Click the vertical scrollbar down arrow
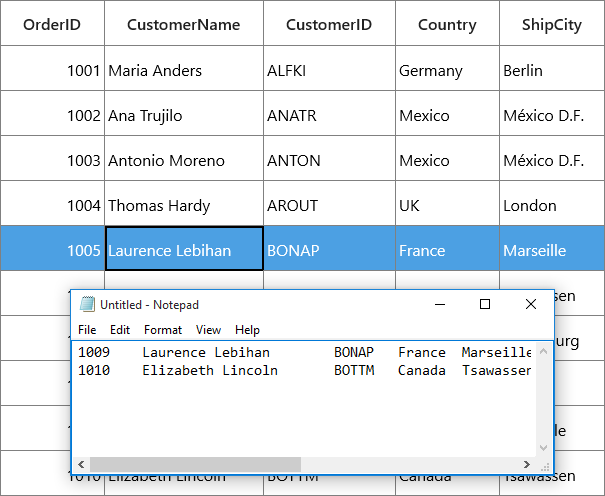The width and height of the screenshot is (605, 496). point(544,448)
